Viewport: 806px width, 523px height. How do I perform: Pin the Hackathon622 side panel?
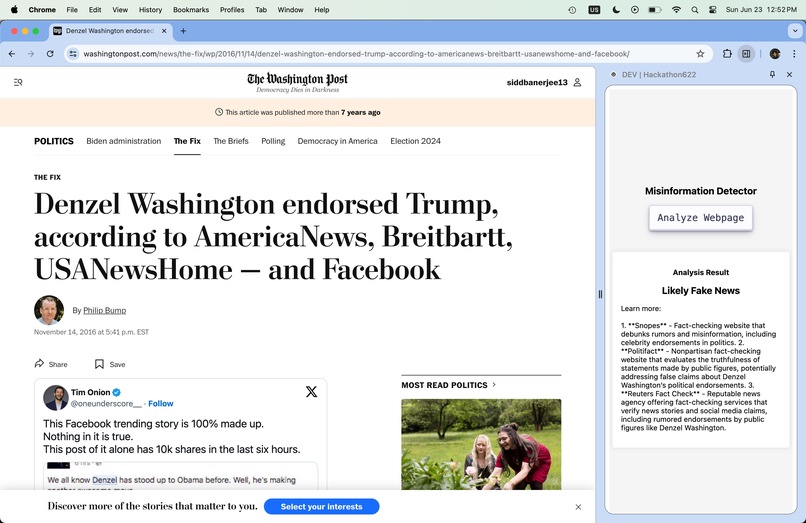pyautogui.click(x=772, y=75)
